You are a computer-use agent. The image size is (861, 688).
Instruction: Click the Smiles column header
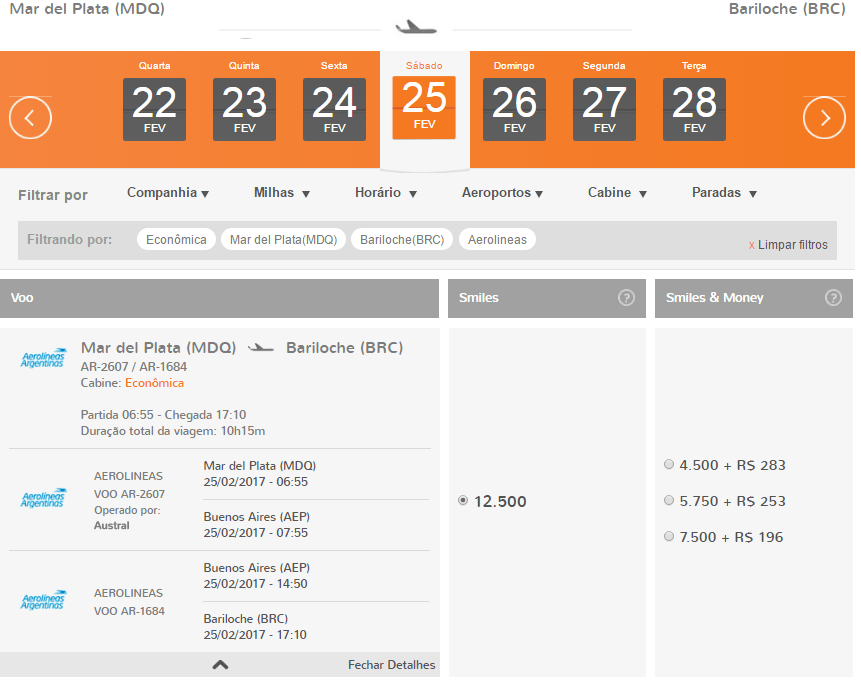tap(547, 298)
